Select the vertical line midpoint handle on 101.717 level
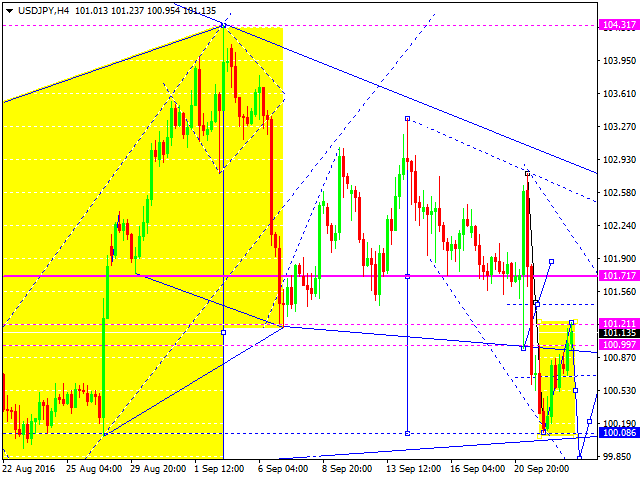Screen dimensions: 640x480 [407, 276]
